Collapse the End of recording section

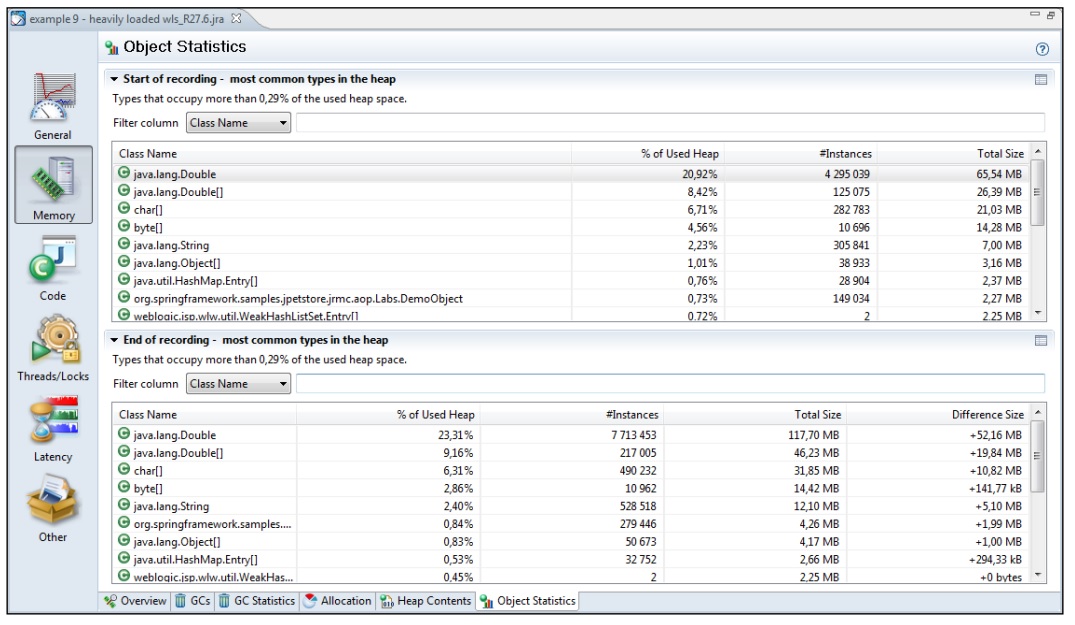(x=115, y=340)
